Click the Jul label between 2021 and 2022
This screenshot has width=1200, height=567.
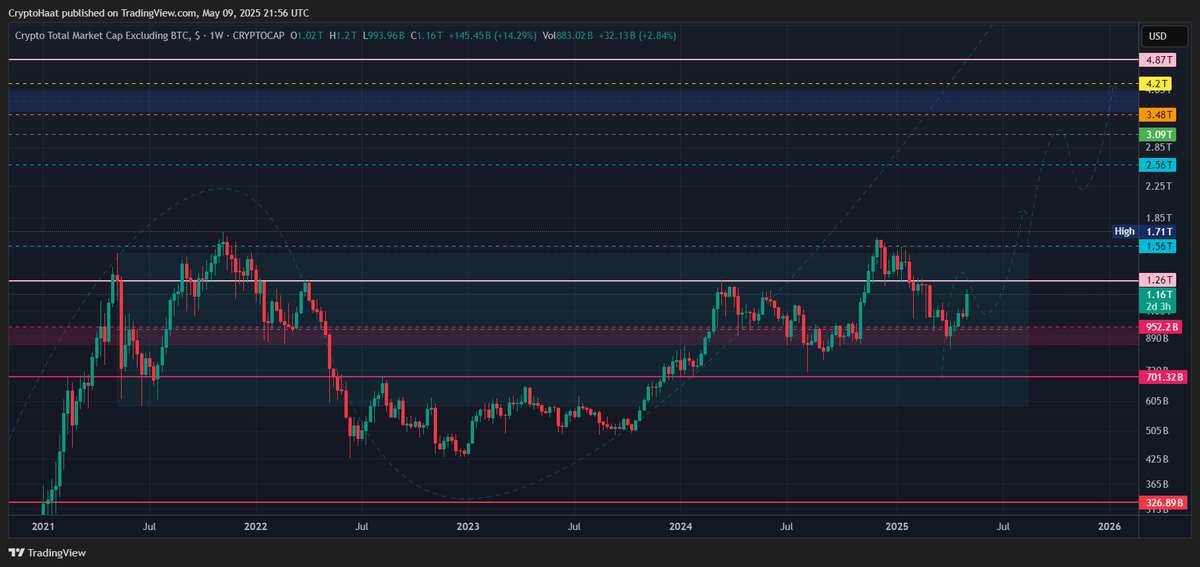tap(149, 525)
